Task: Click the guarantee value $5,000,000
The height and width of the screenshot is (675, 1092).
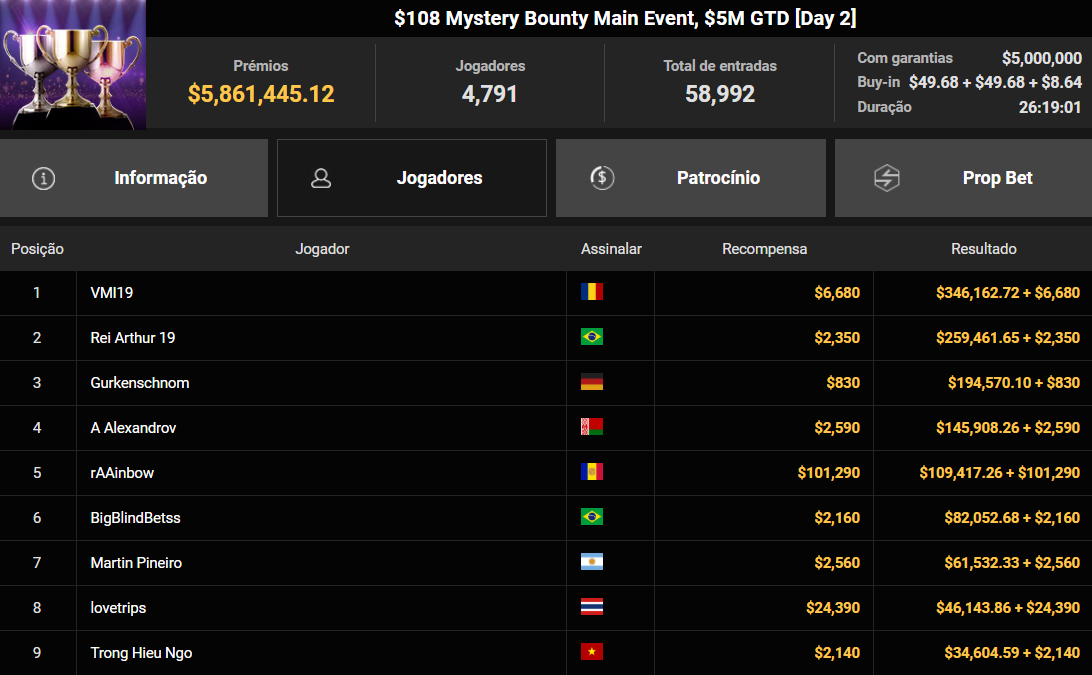Action: tap(1042, 58)
